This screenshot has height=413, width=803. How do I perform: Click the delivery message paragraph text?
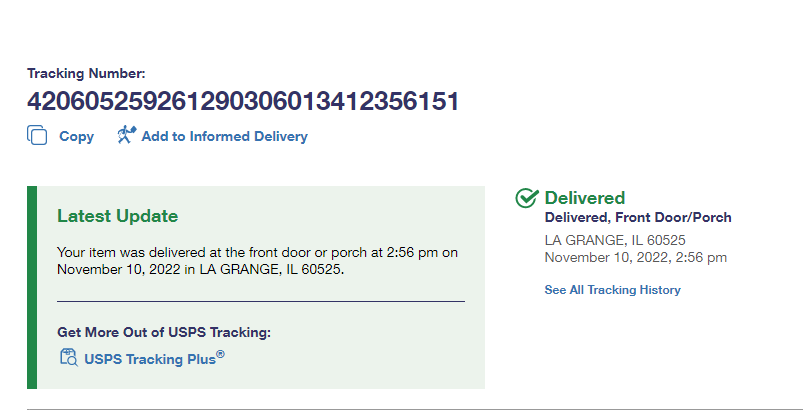257,261
